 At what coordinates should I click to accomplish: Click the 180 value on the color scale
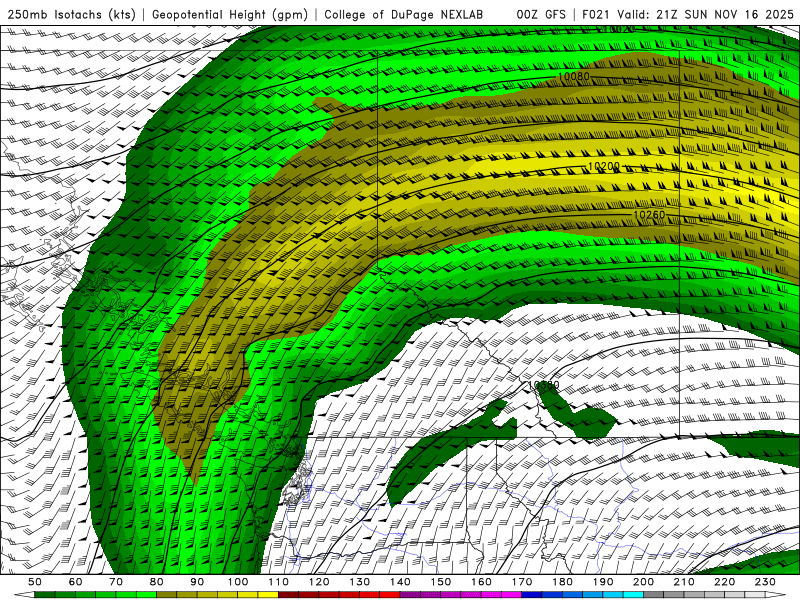(562, 582)
